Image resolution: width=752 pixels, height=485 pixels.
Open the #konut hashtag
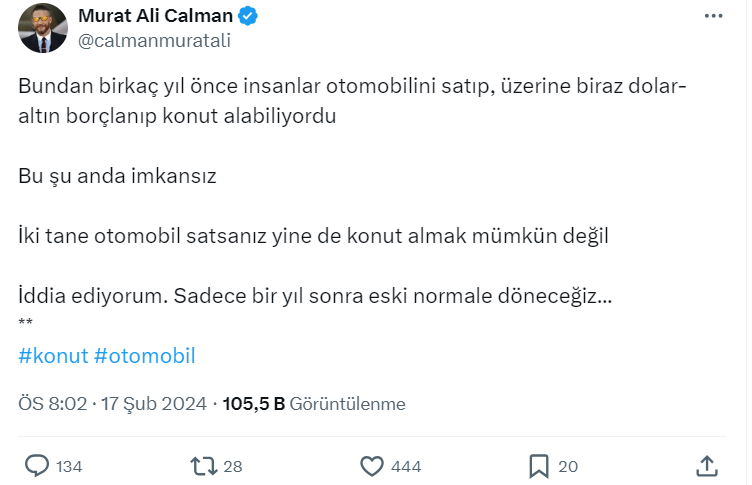click(54, 356)
